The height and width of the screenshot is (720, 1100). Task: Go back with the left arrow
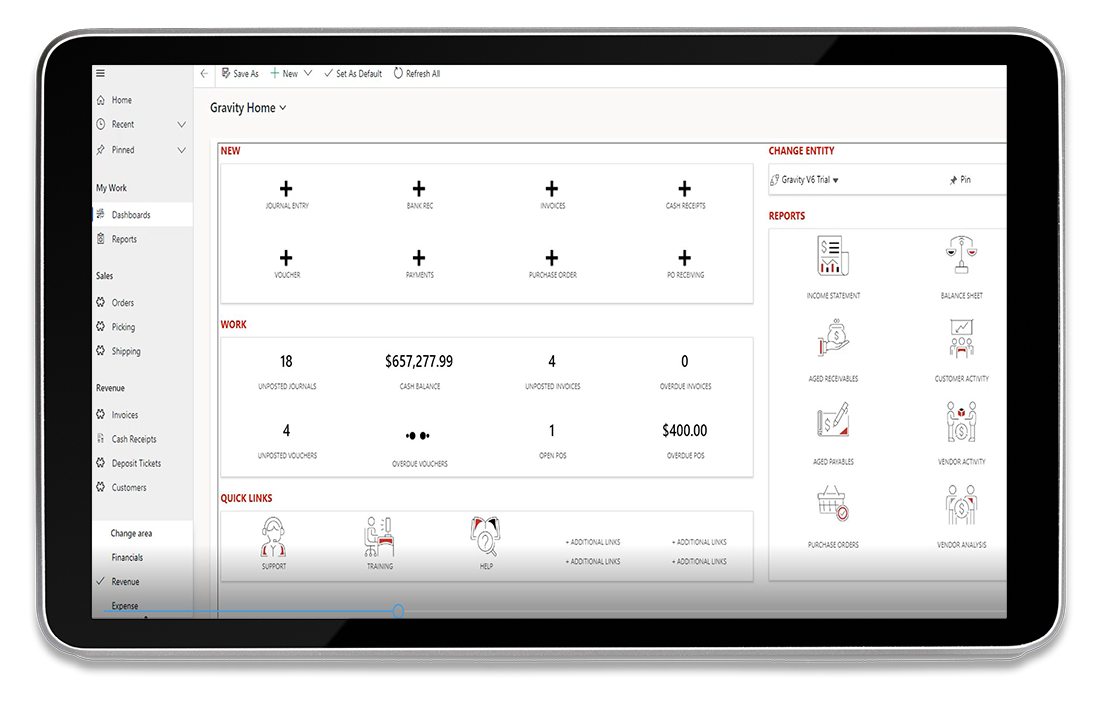click(x=204, y=73)
